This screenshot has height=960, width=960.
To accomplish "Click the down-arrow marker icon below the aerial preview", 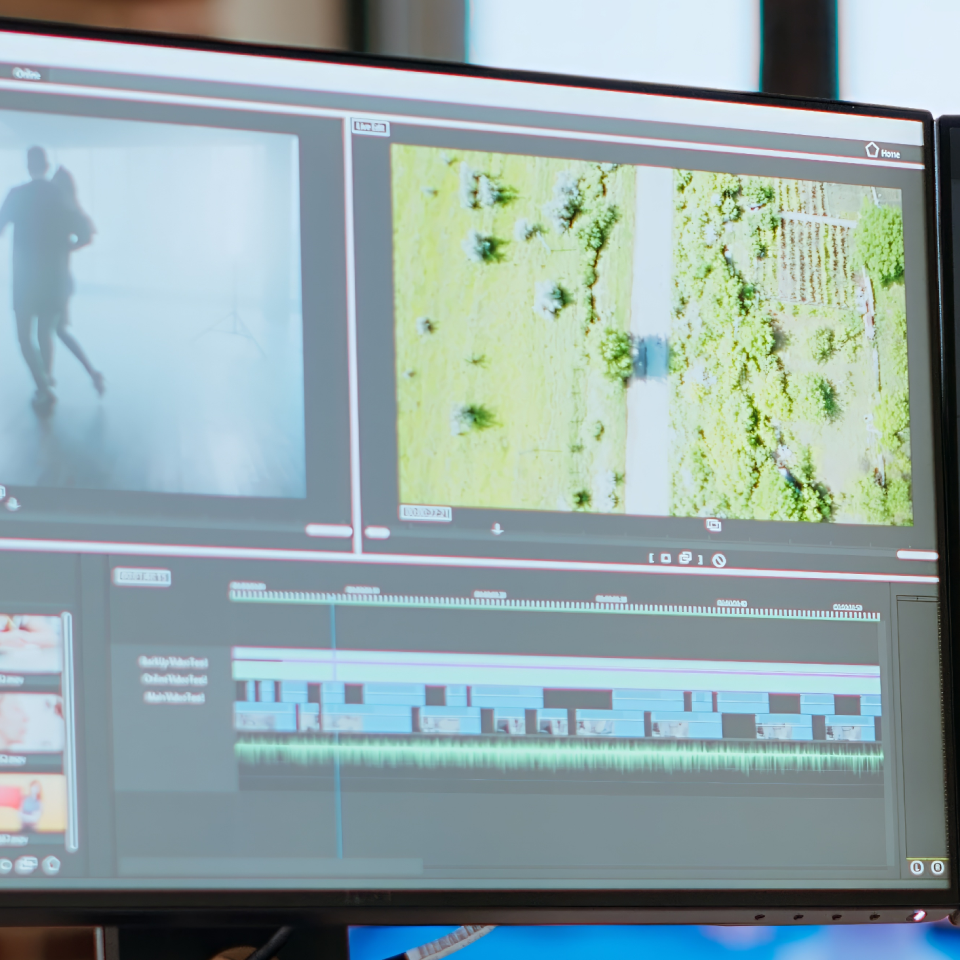I will (x=497, y=529).
